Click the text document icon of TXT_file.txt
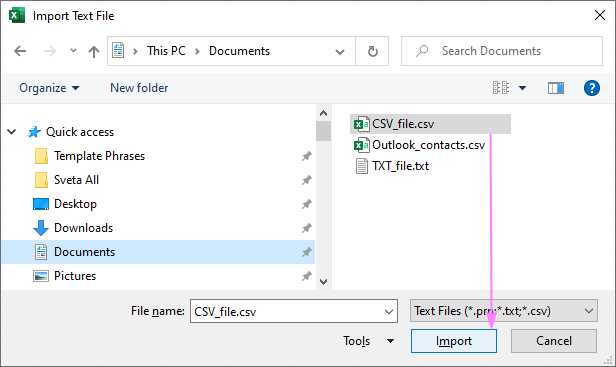 (361, 166)
